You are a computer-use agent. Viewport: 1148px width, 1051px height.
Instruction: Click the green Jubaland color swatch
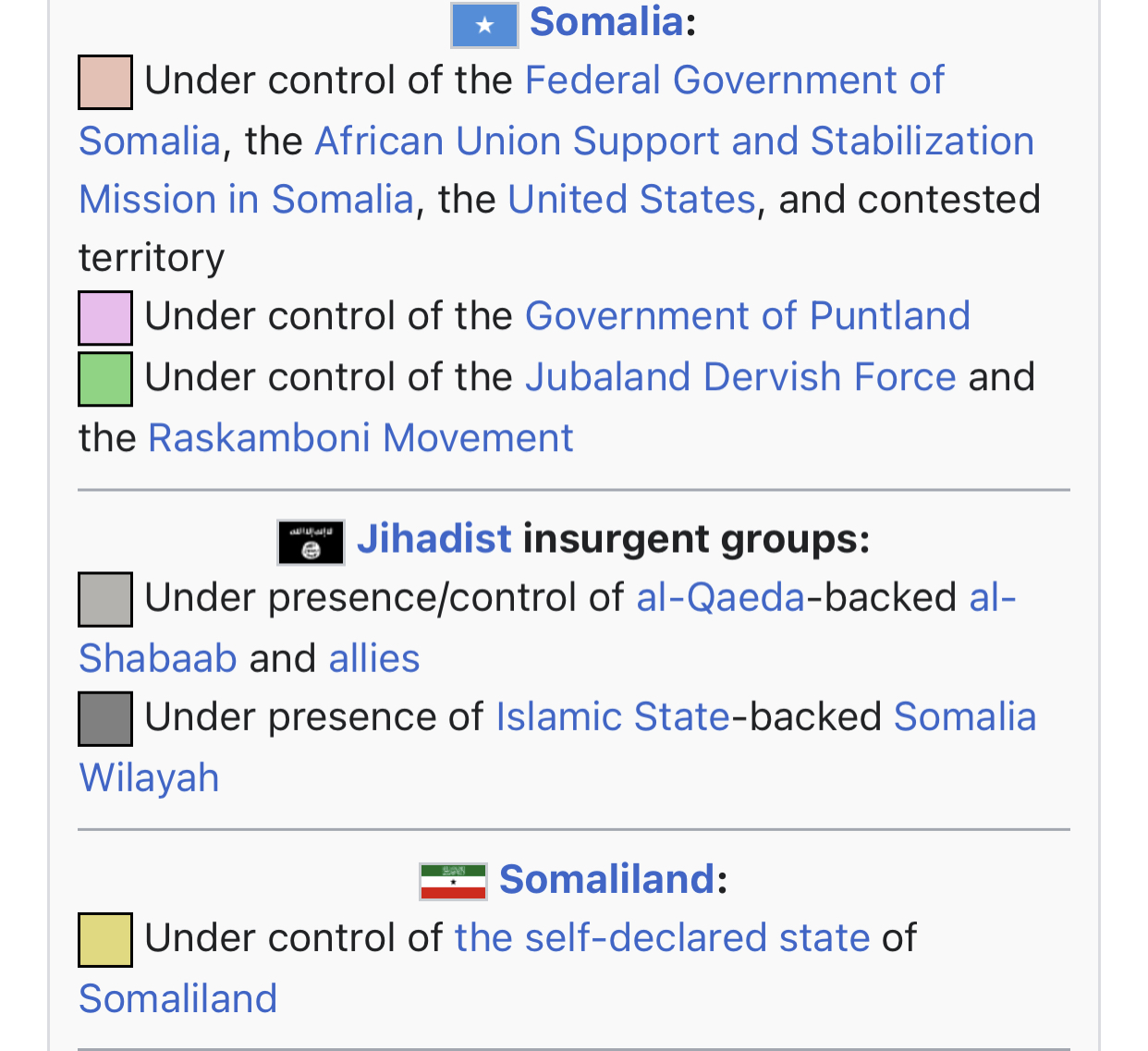point(105,379)
